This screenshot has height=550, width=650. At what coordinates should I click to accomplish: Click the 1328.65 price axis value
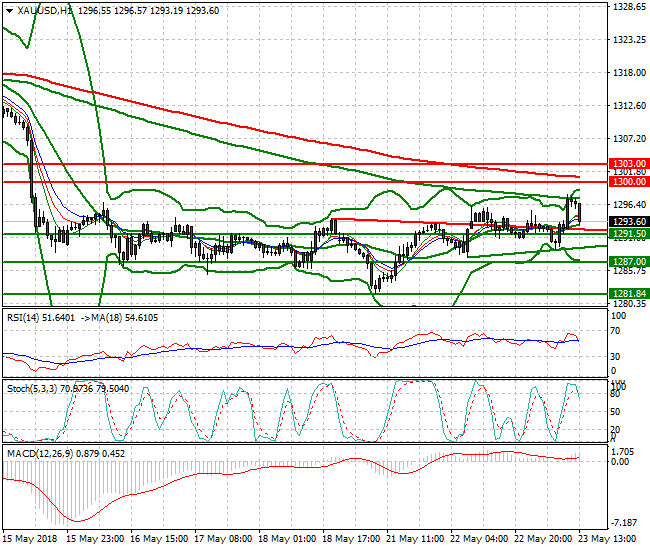pos(629,7)
